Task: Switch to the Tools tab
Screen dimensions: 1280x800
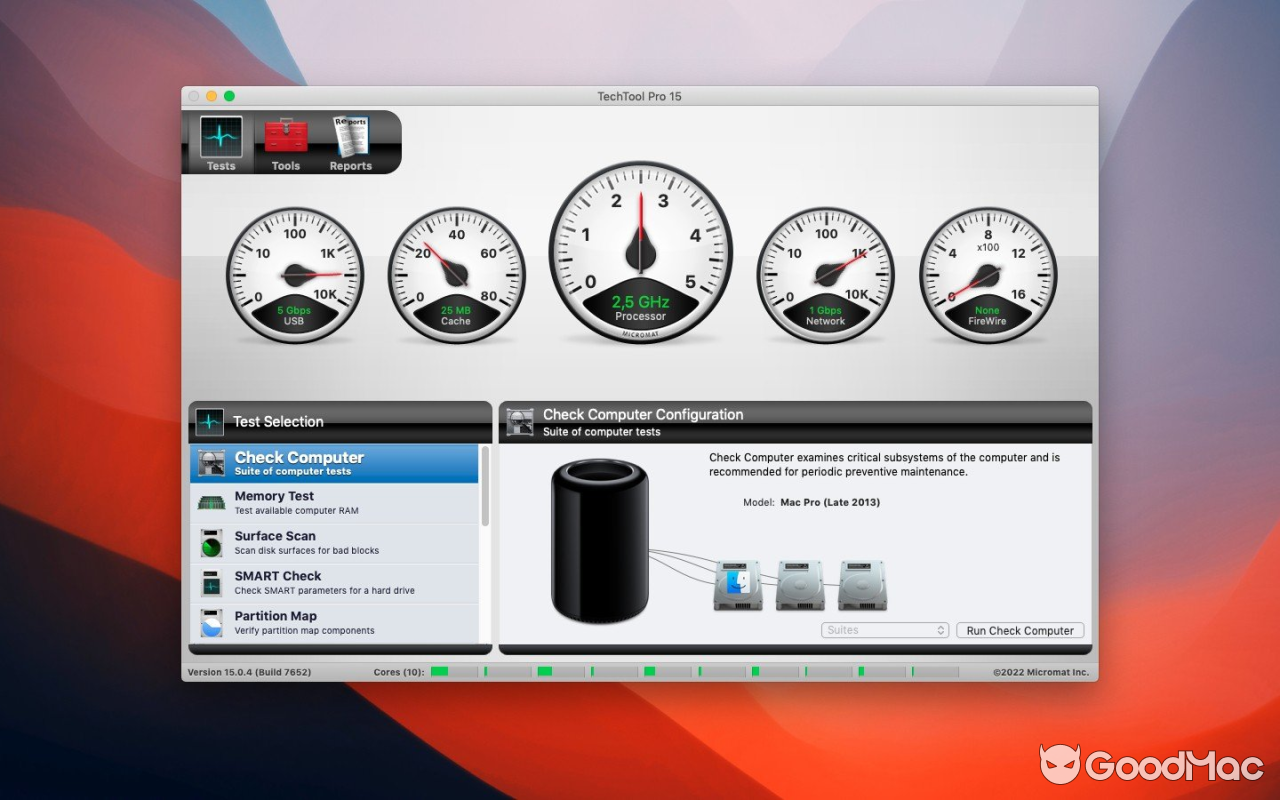Action: pos(286,142)
